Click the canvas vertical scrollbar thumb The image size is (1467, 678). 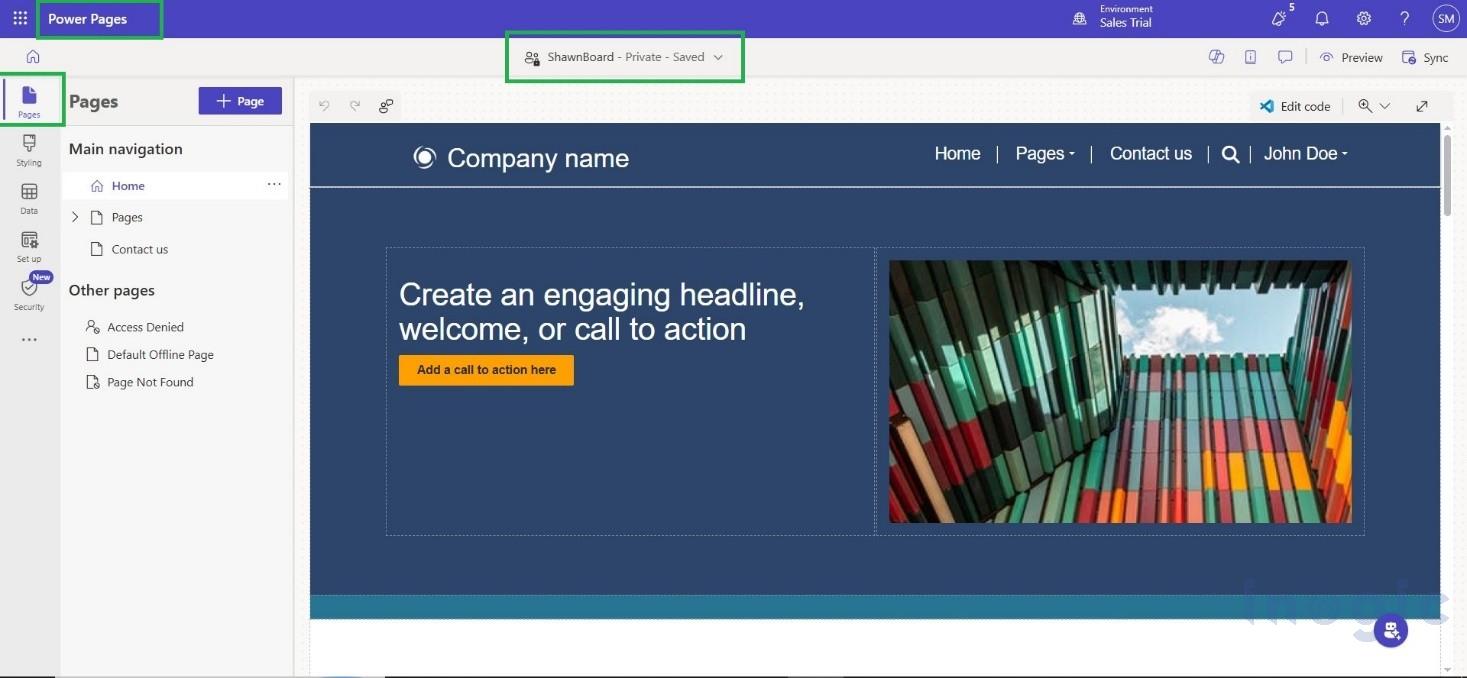click(1447, 175)
